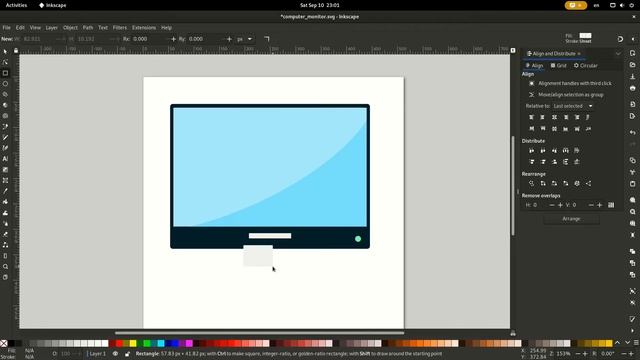Click Activities in the top bar
This screenshot has height=360, width=640.
point(16,5)
